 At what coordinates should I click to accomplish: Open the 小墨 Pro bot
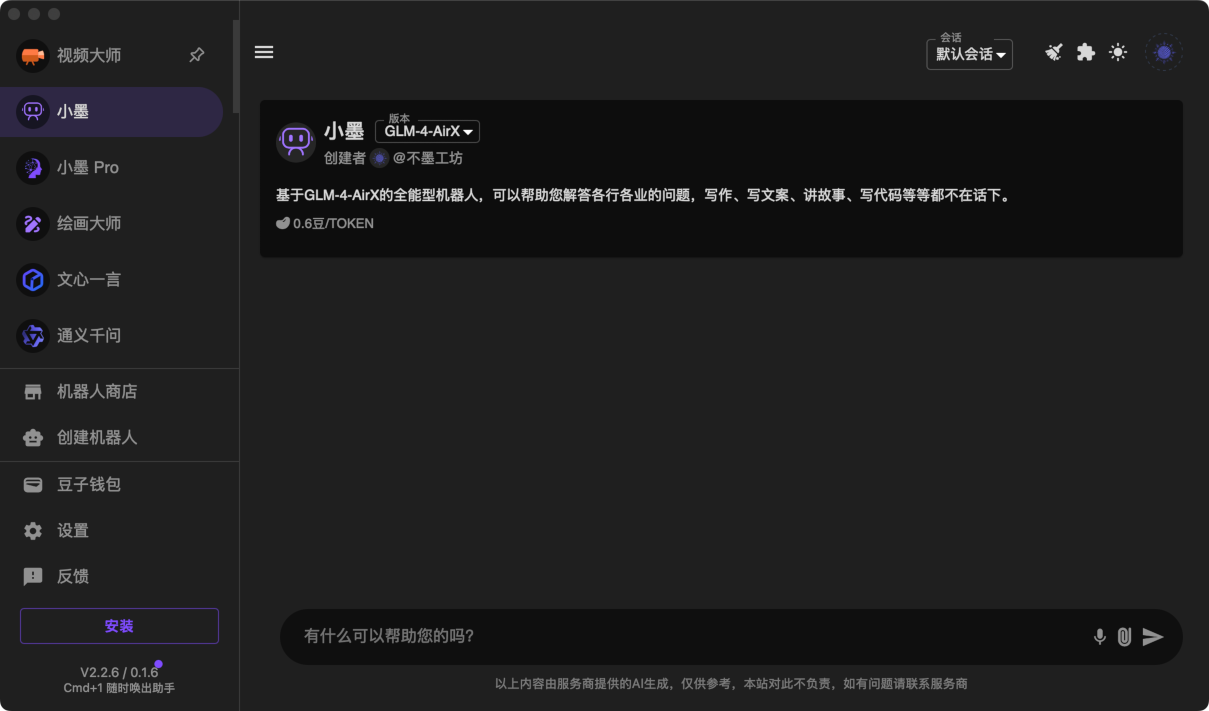(111, 168)
